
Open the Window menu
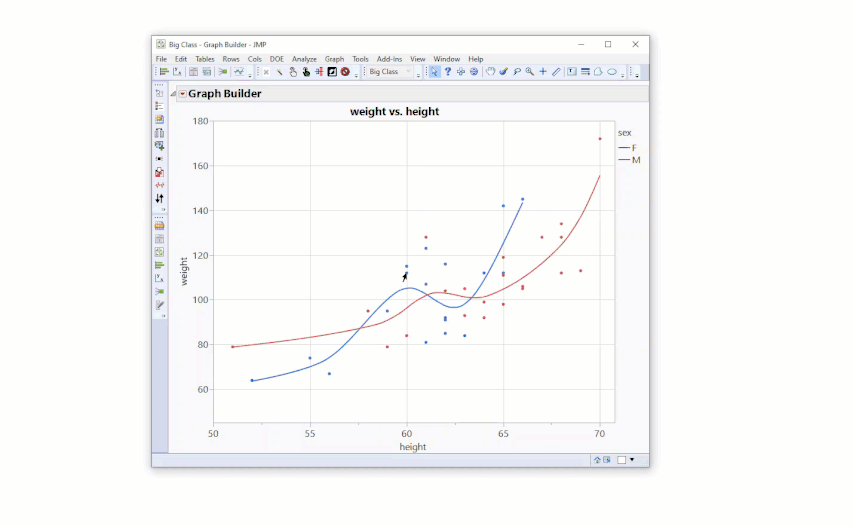[447, 59]
